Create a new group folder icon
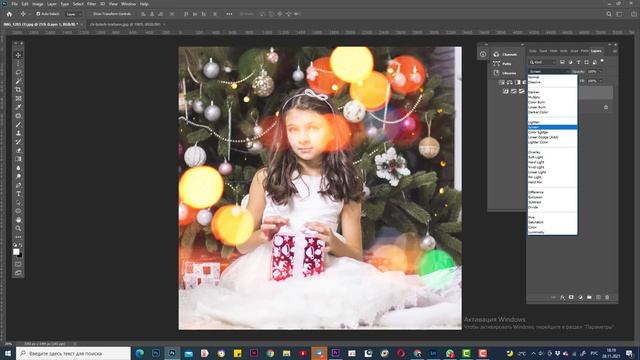 point(589,298)
